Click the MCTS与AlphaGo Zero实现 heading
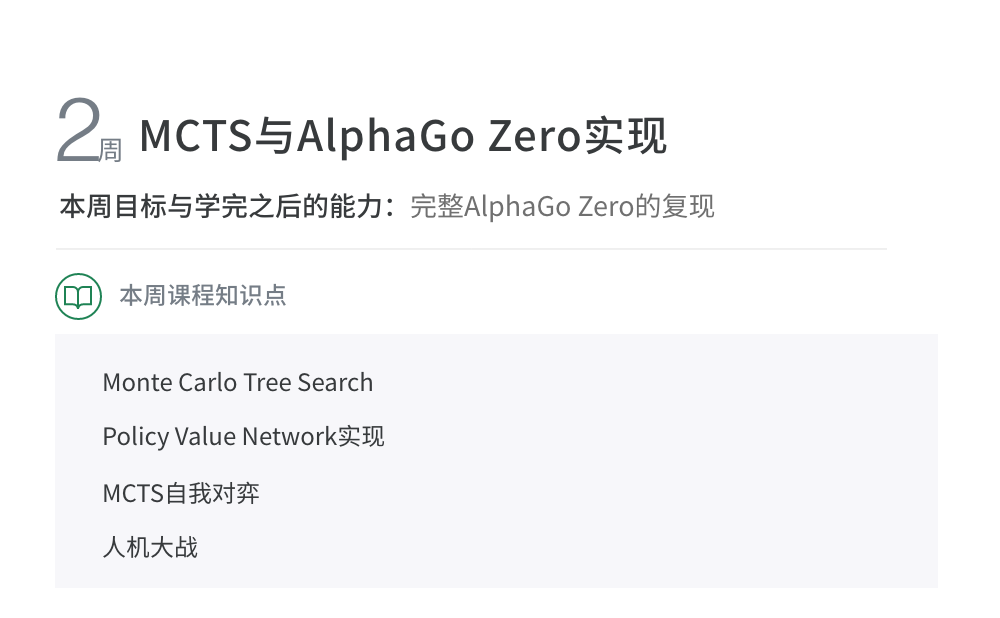1000x618 pixels. (402, 137)
